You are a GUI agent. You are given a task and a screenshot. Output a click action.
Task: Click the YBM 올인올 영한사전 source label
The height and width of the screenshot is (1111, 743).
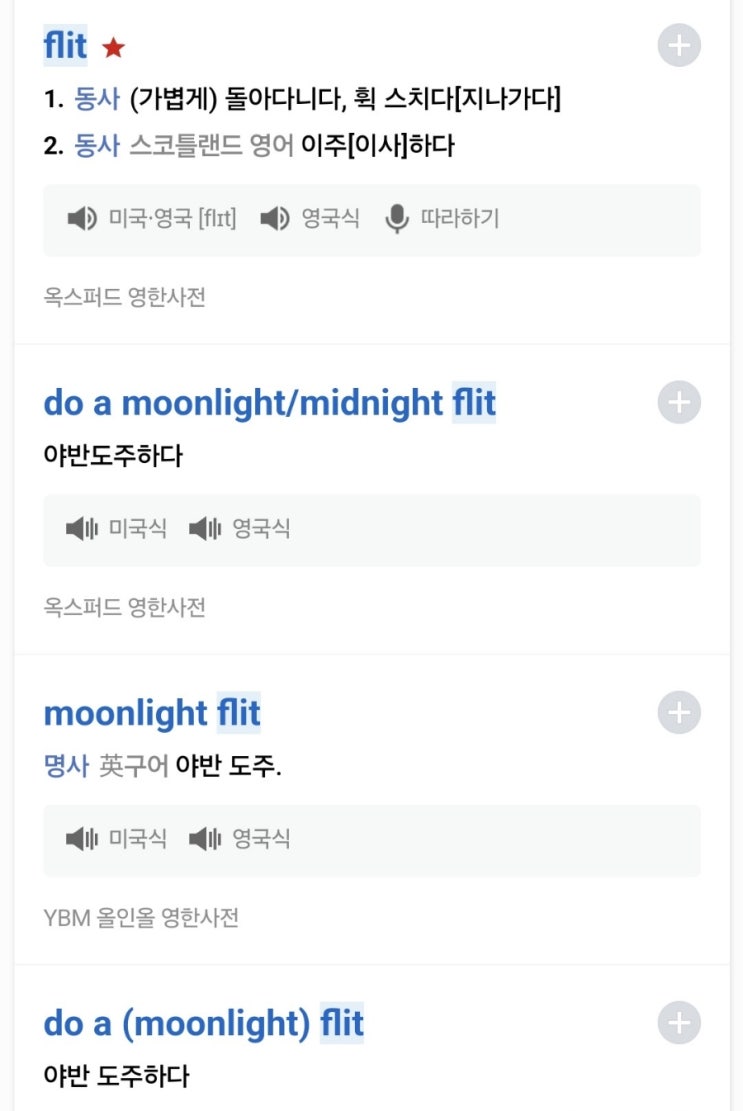[141, 917]
